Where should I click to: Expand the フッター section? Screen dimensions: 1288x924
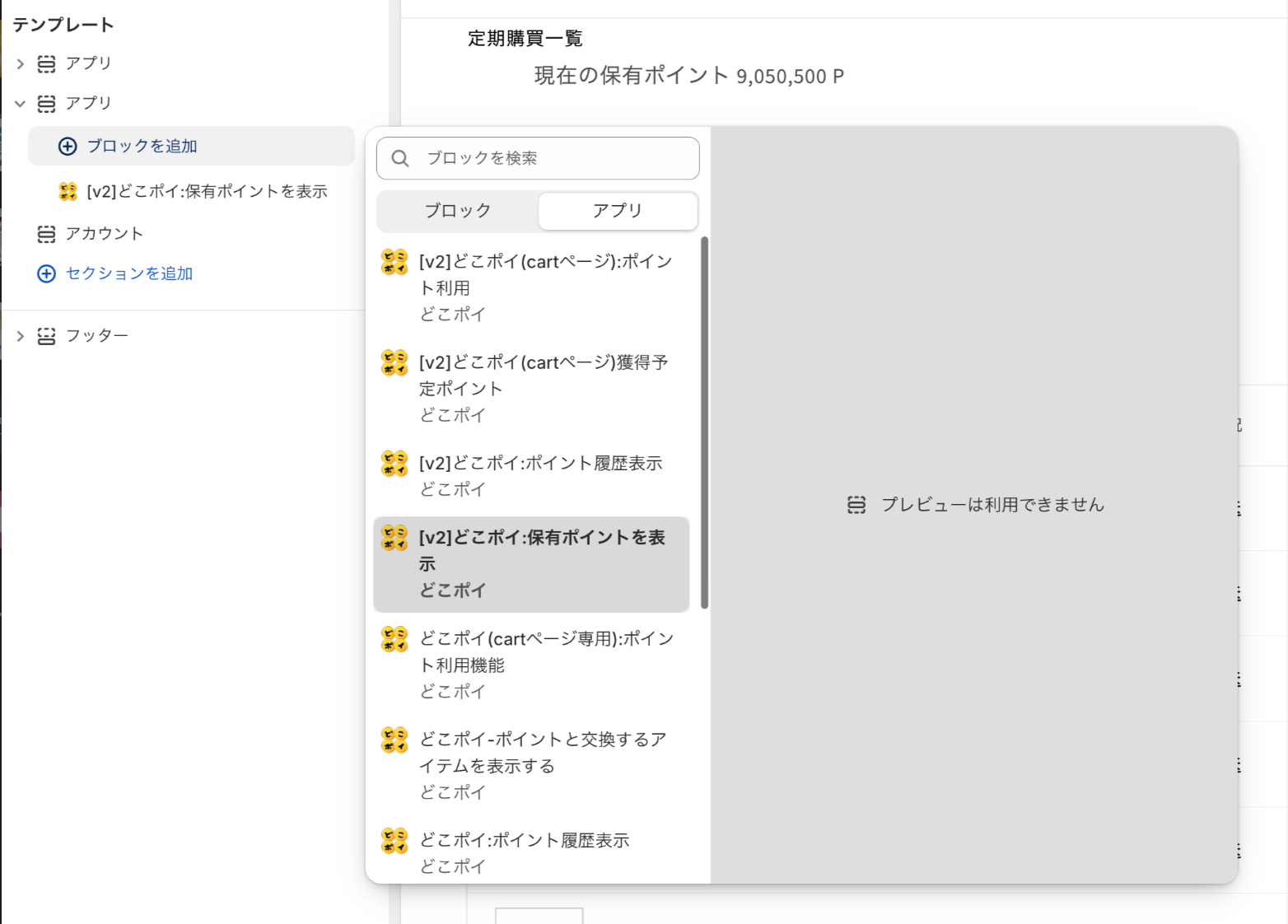[21, 336]
